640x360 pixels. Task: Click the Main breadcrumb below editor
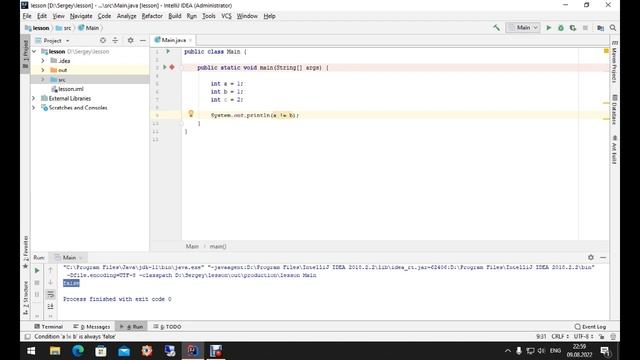(x=192, y=246)
